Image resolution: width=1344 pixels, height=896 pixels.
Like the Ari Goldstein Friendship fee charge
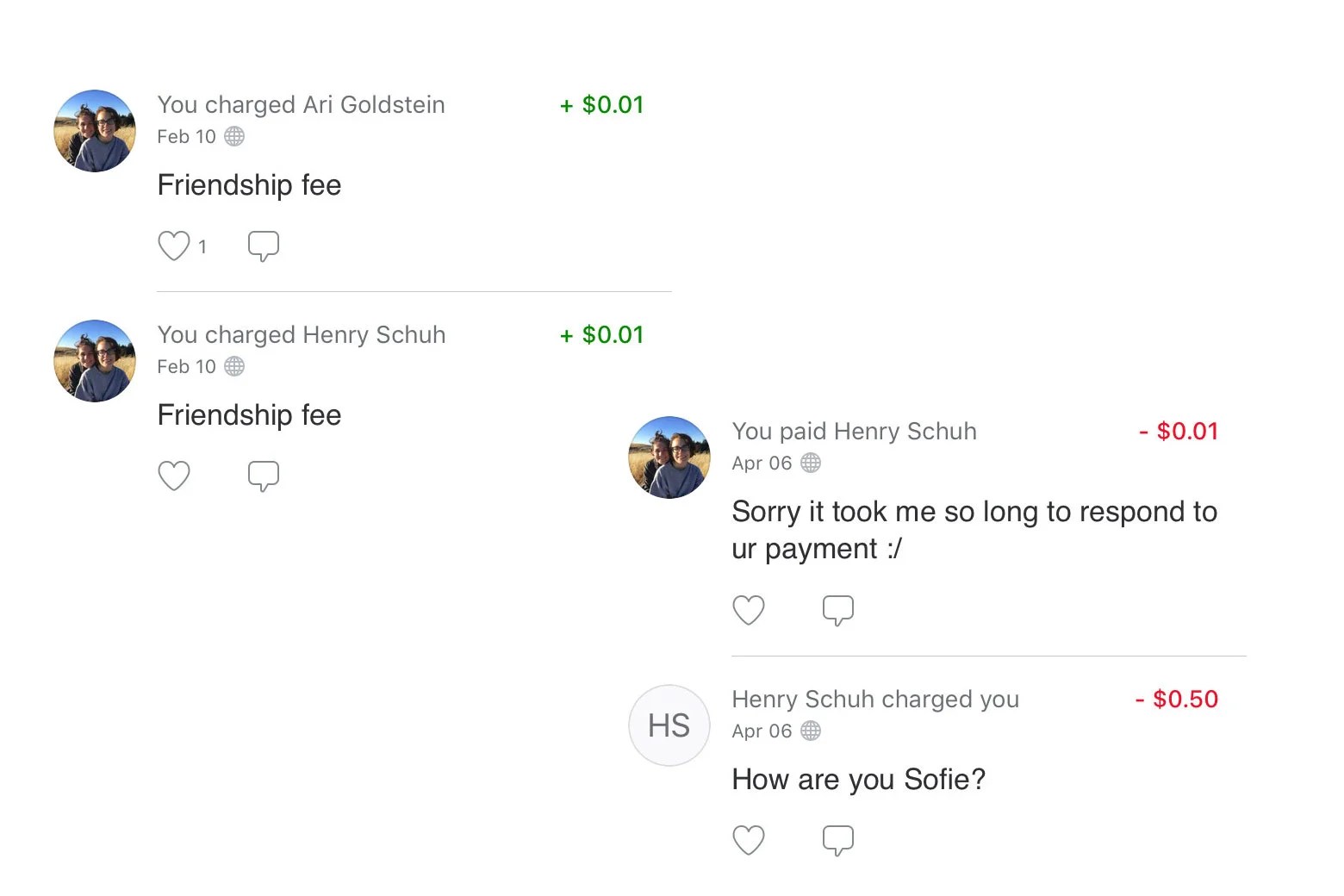click(174, 246)
